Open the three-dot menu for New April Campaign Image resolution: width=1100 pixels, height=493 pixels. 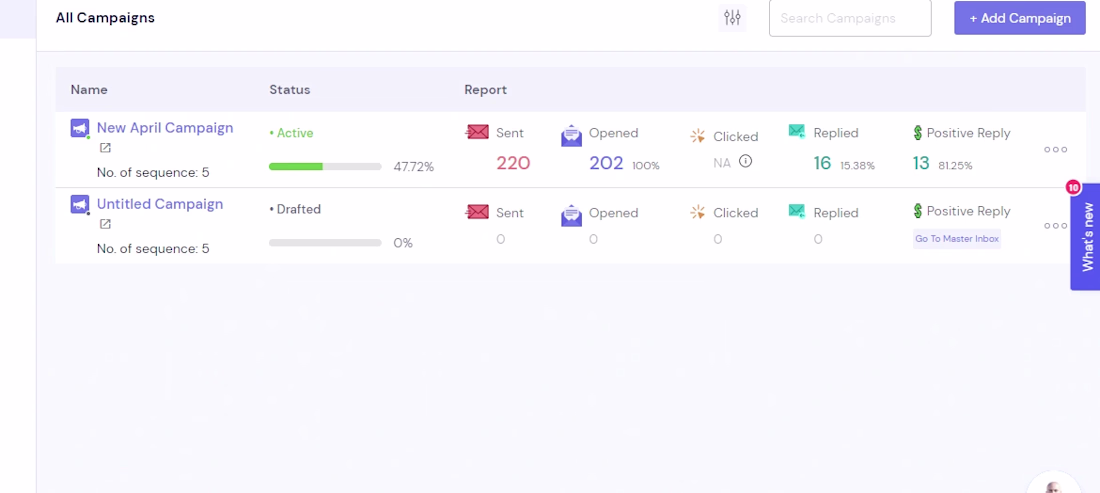(1055, 149)
